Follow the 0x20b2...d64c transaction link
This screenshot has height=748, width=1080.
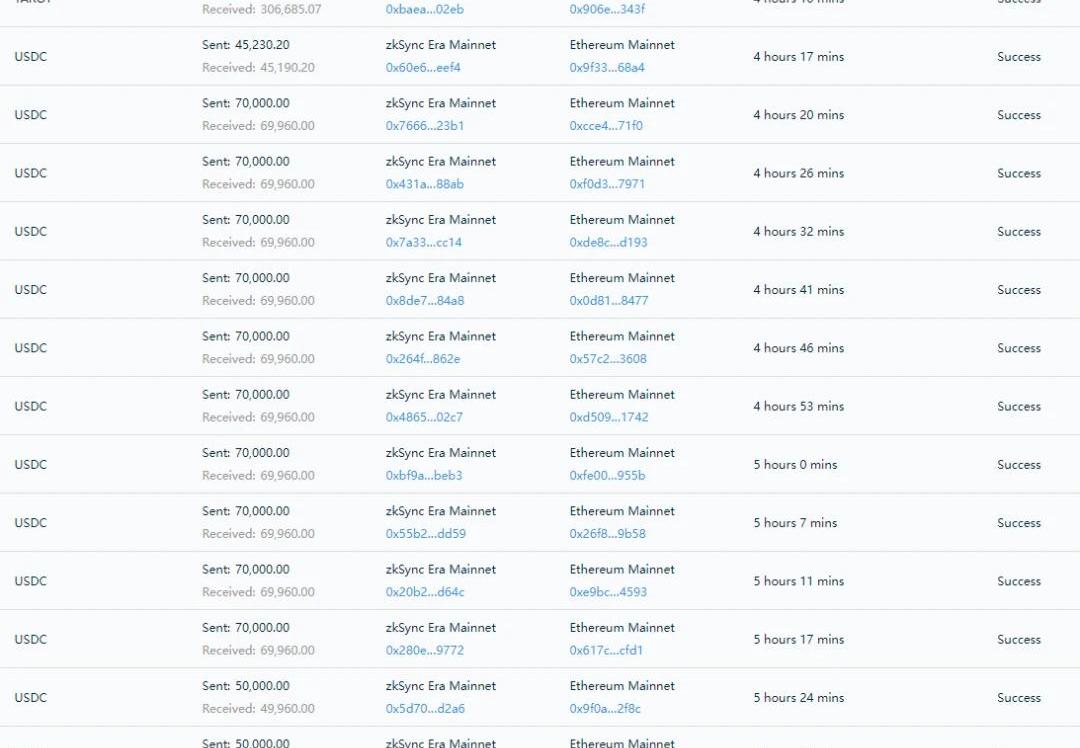tap(425, 592)
